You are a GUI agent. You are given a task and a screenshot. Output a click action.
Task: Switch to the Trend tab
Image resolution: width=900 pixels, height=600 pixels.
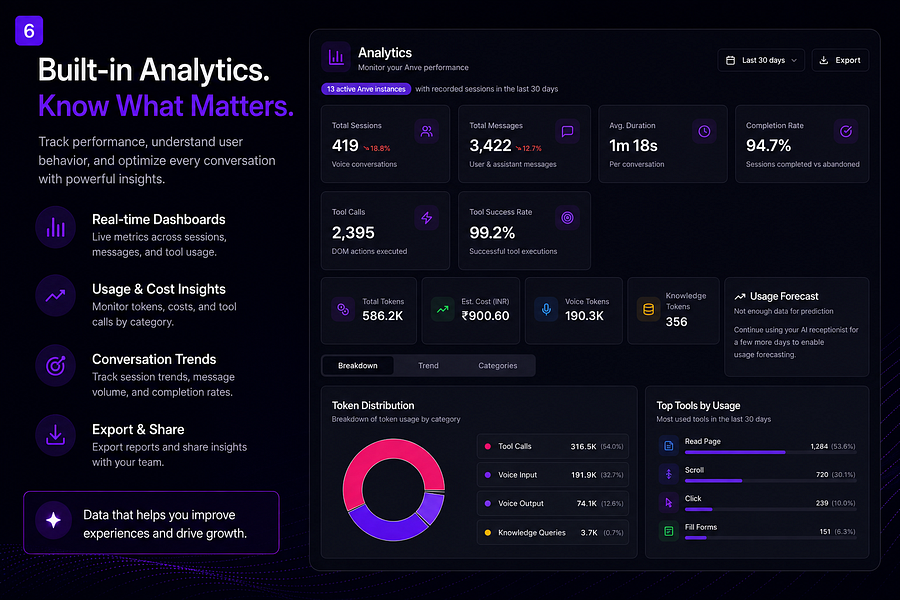[x=428, y=366]
